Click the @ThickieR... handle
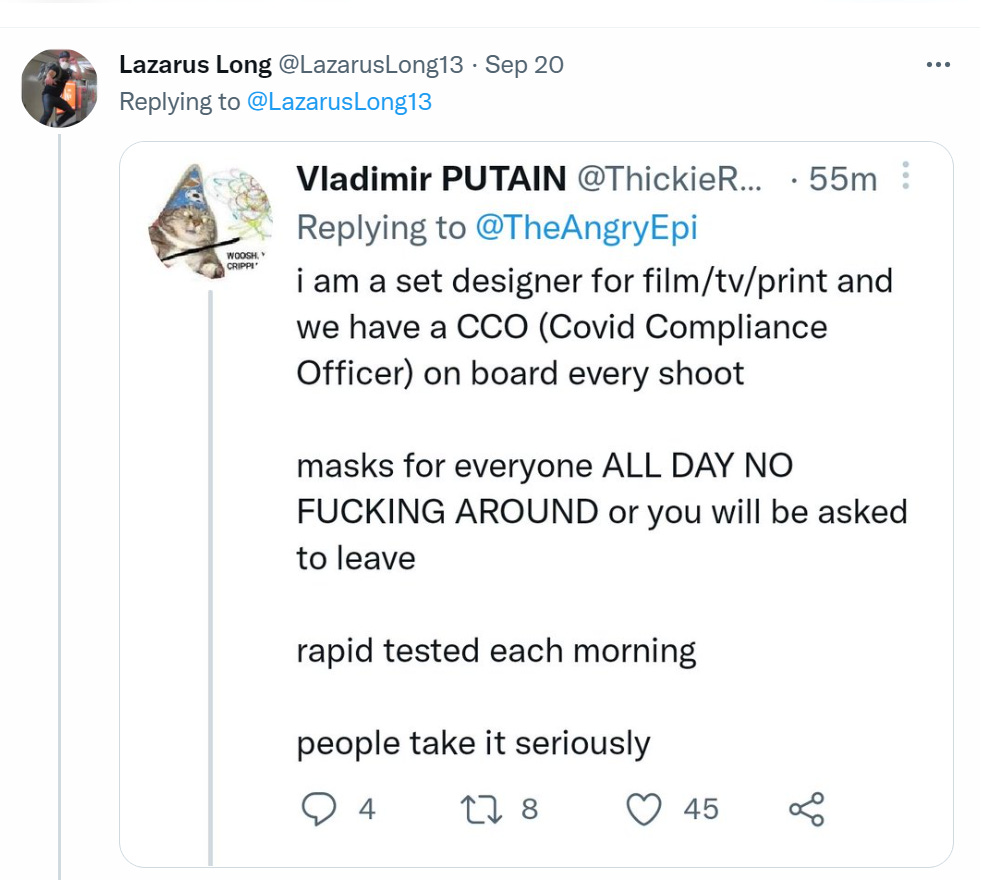Viewport: 981px width, 880px height. click(669, 179)
